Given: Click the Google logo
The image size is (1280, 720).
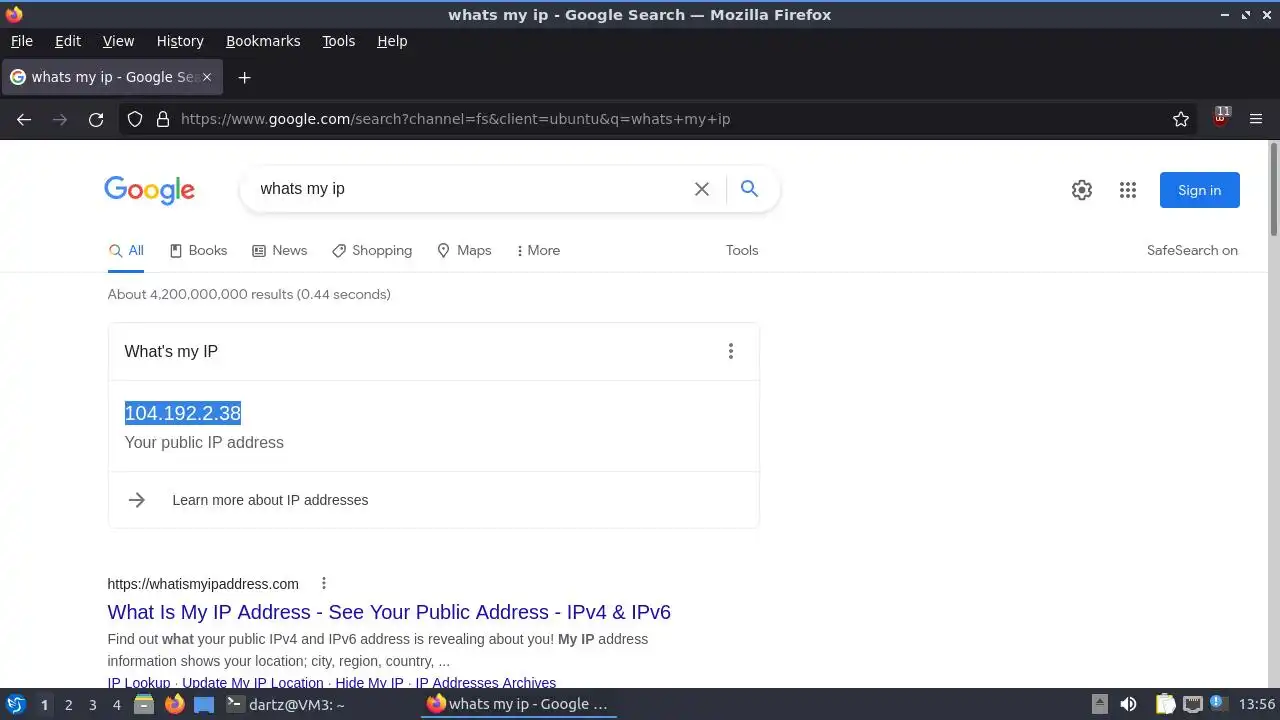Looking at the screenshot, I should 150,190.
